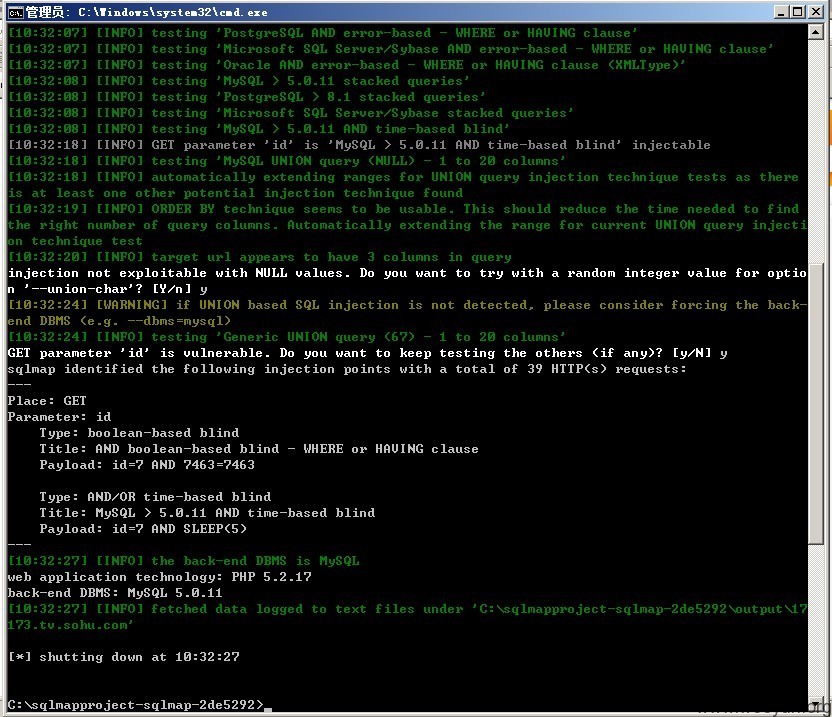Click 'Title: MySQL > 5.0.11 AND time-based blind'
832x717 pixels.
(207, 513)
